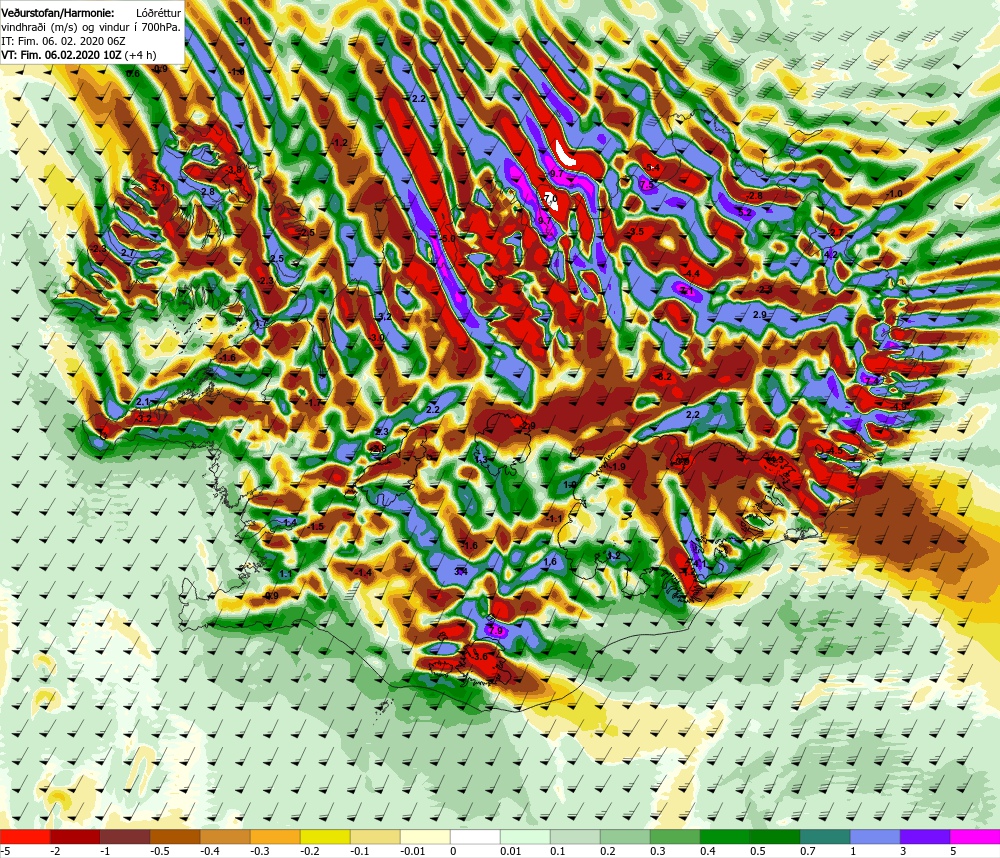Click the "VT: Fim. 06.02.2020 10Z (+4 h)" line
The width and height of the screenshot is (1000, 858).
(x=78, y=55)
